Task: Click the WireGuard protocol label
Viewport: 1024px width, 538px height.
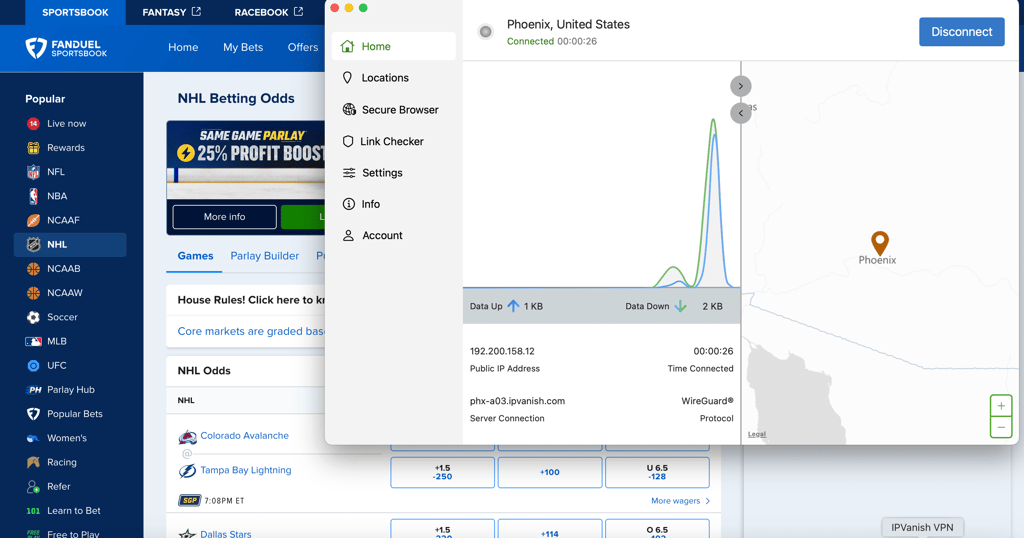Action: [x=707, y=401]
